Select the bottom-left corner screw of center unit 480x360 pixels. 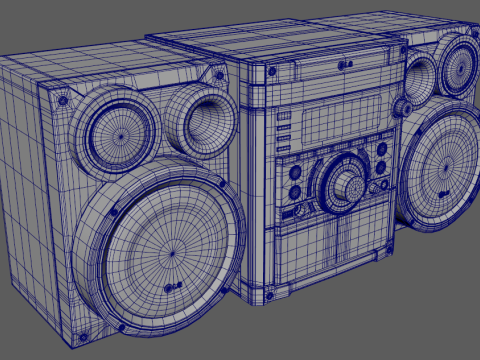point(269,295)
